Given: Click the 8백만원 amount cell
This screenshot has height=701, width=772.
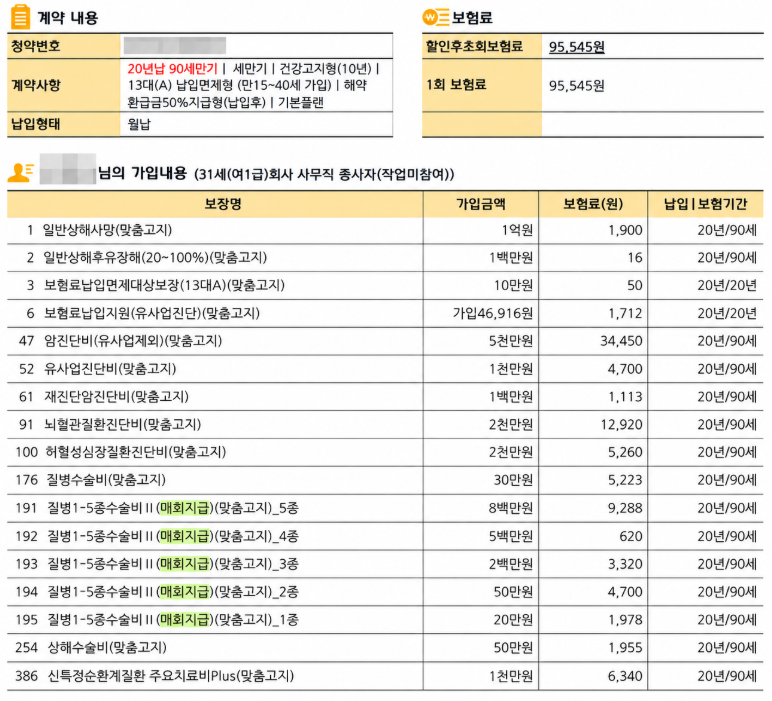Looking at the screenshot, I should pyautogui.click(x=511, y=508).
